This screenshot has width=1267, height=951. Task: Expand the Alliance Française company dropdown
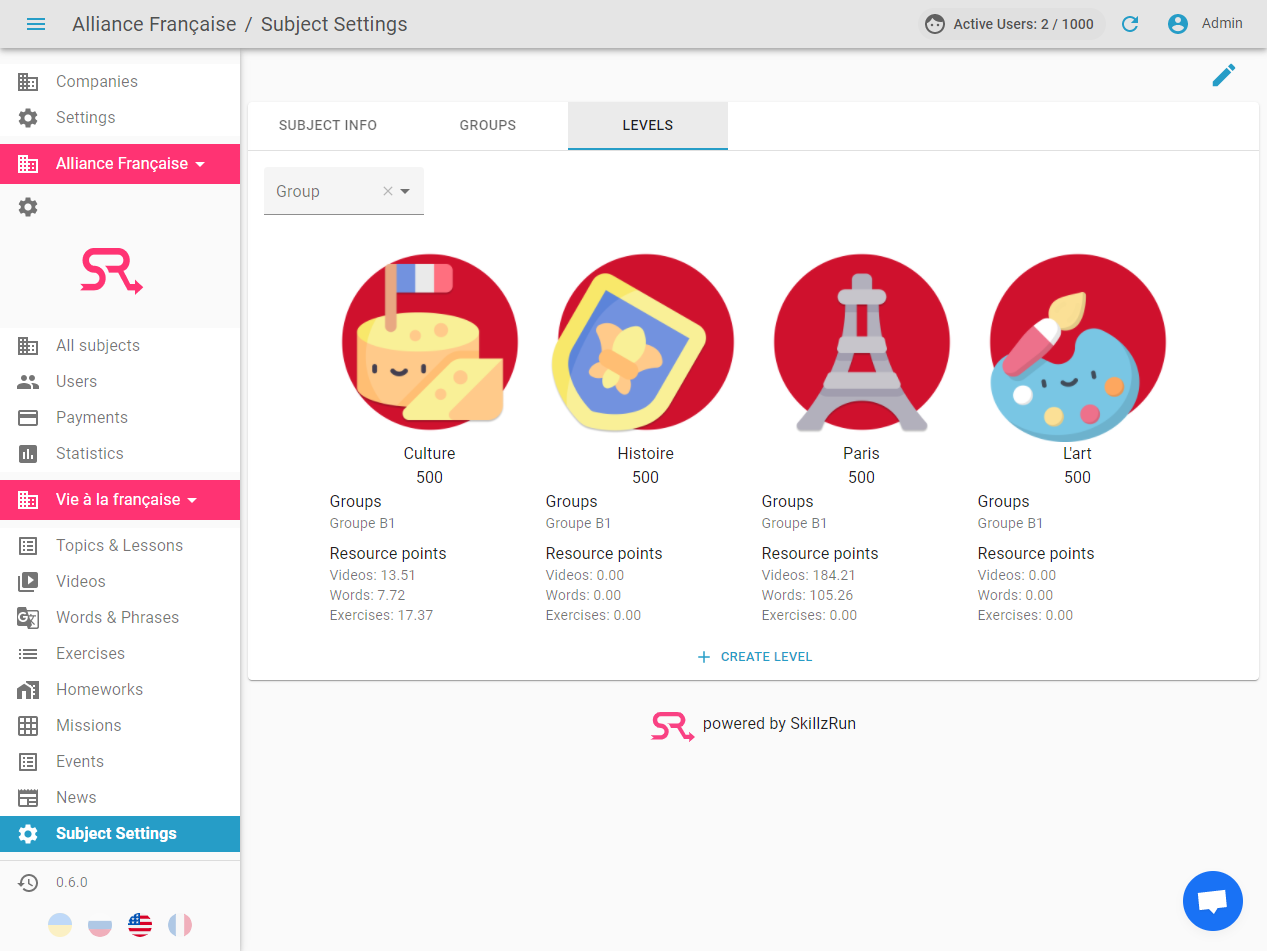coord(120,164)
